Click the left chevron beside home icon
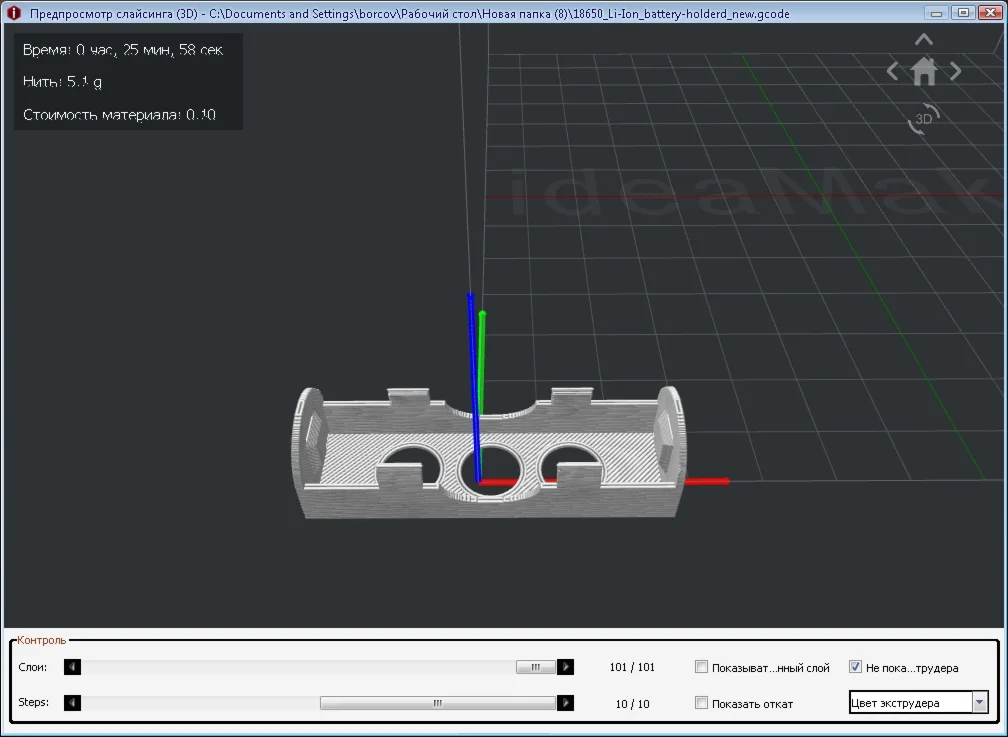This screenshot has height=737, width=1008. tap(893, 71)
